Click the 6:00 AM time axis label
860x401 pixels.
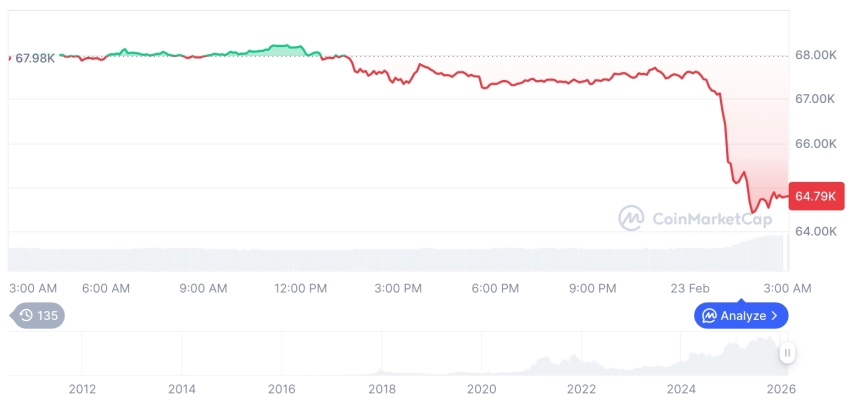(106, 288)
